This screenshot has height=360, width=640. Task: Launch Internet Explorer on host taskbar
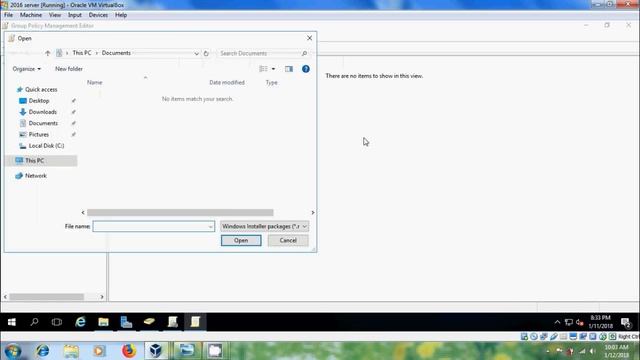(x=42, y=351)
